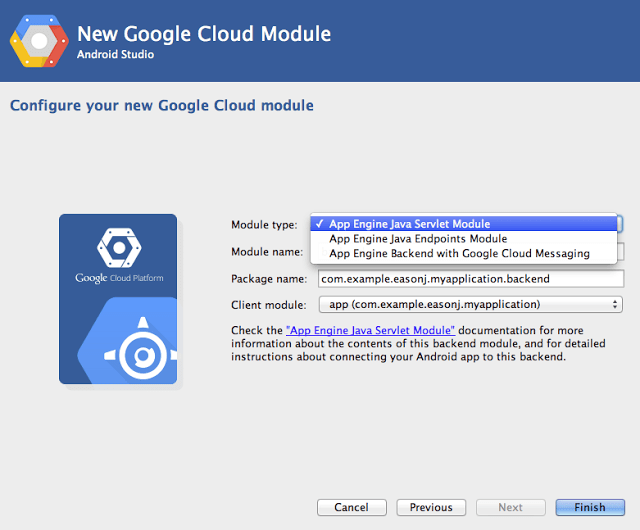Open the App Engine Java Servlet Module documentation link
640x530 pixels.
[x=370, y=330]
